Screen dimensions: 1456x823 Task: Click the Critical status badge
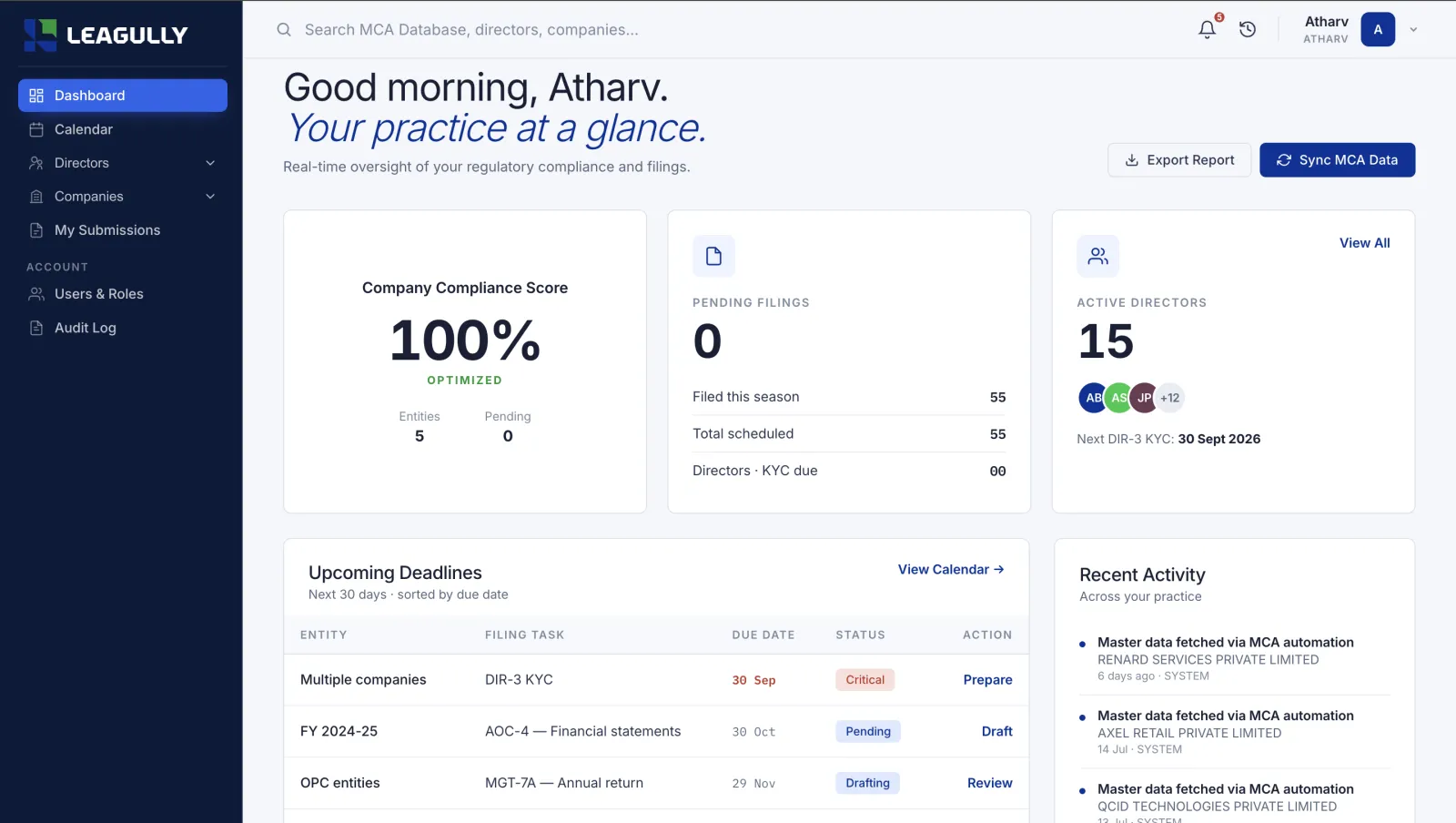[864, 680]
